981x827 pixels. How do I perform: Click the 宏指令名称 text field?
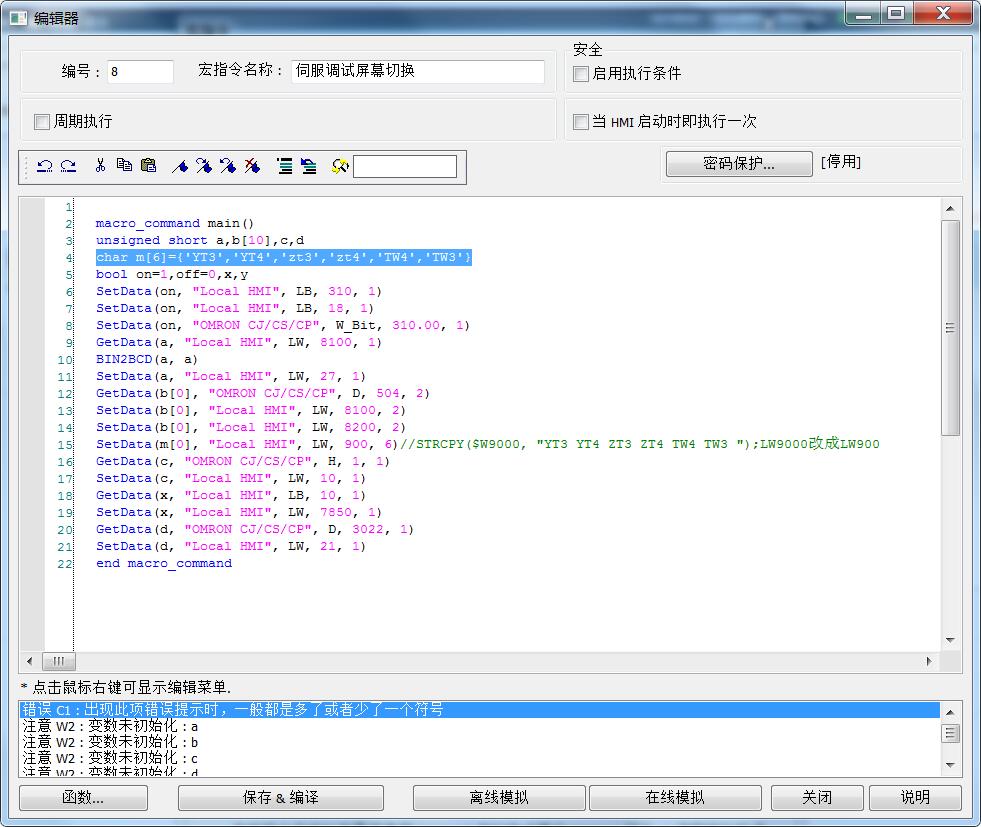tap(418, 72)
